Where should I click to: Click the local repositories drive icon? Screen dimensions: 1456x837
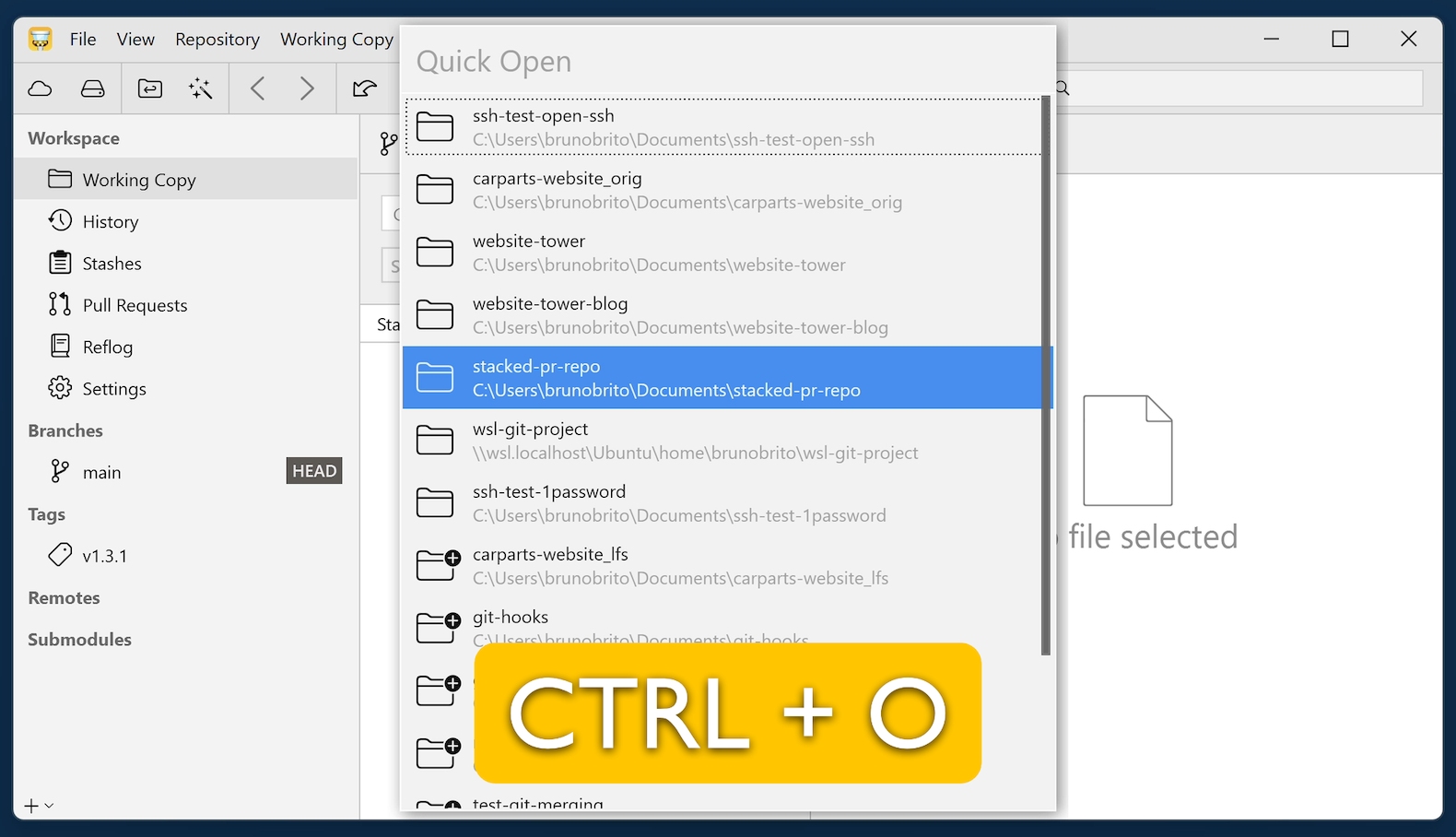pyautogui.click(x=93, y=88)
